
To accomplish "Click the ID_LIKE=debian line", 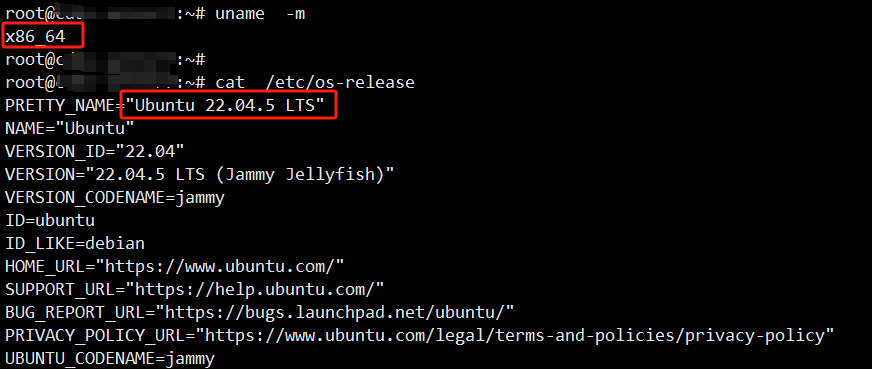I will (75, 244).
